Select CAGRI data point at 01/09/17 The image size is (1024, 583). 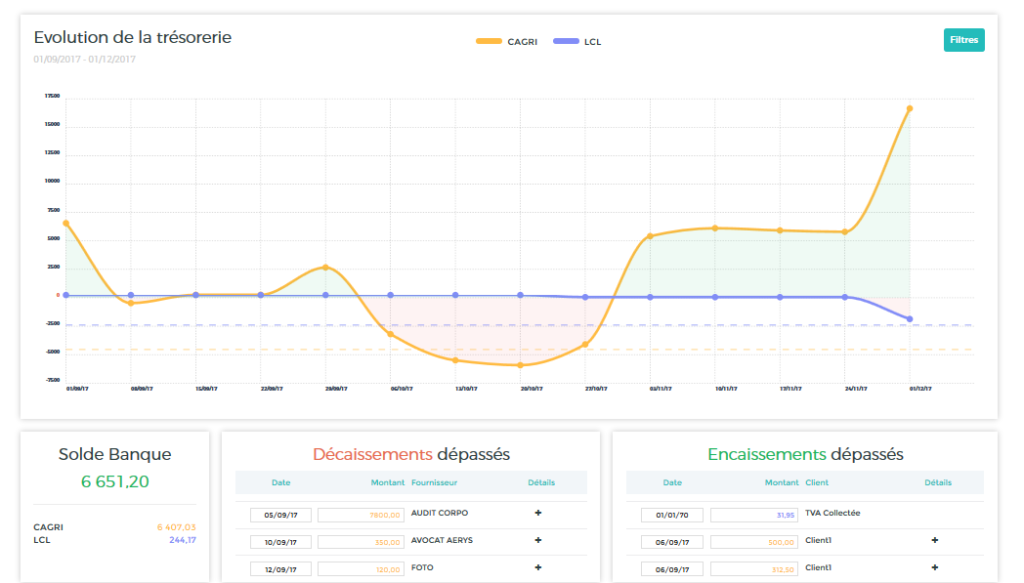pyautogui.click(x=66, y=223)
